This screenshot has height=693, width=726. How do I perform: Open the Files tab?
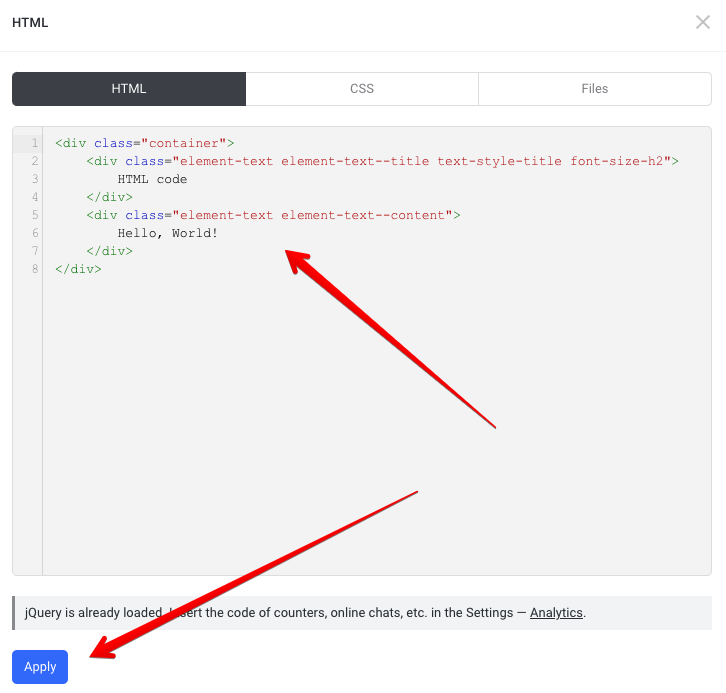pyautogui.click(x=594, y=89)
